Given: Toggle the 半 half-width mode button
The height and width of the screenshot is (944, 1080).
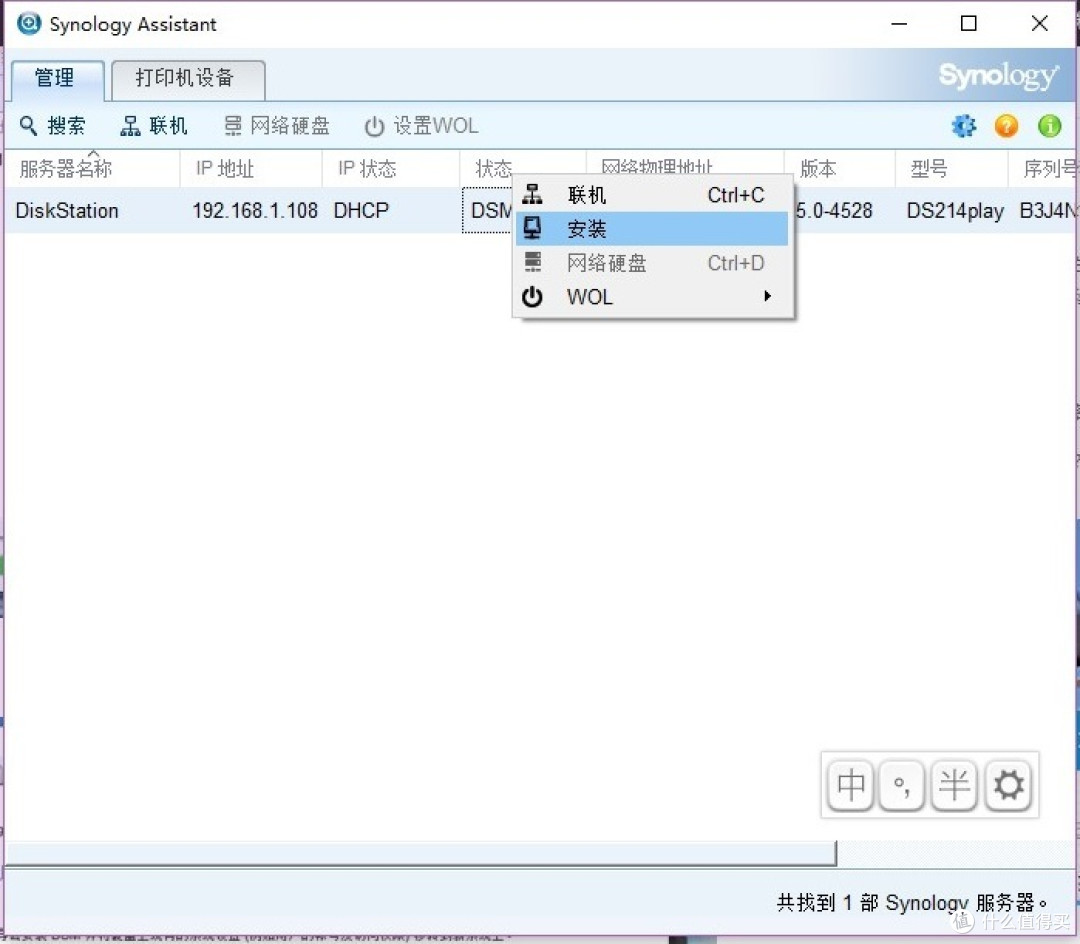Looking at the screenshot, I should 954,785.
